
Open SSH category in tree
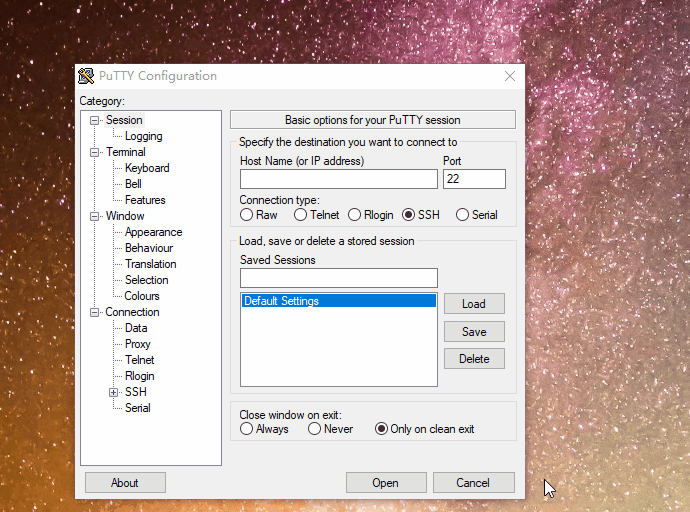click(136, 392)
